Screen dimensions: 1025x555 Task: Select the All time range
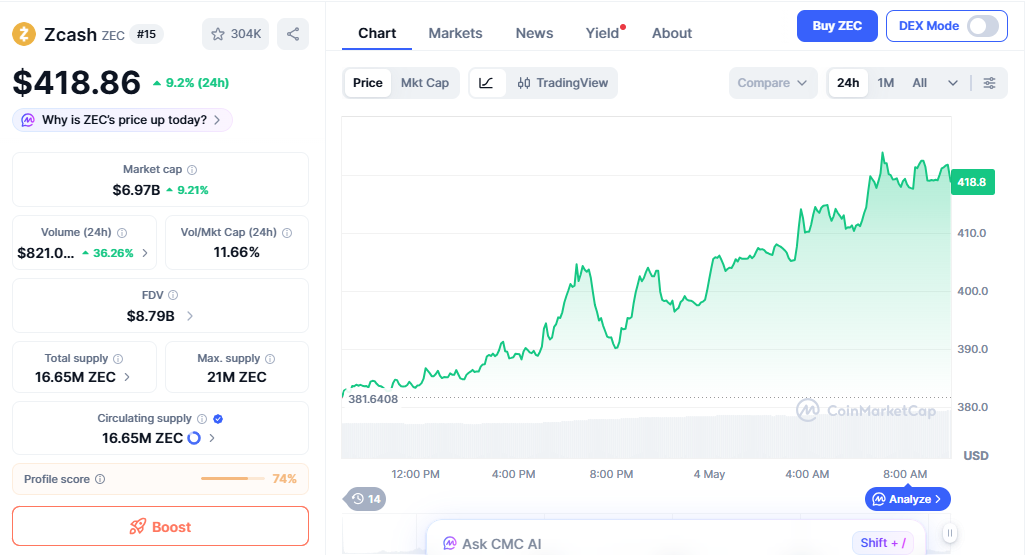pos(920,83)
